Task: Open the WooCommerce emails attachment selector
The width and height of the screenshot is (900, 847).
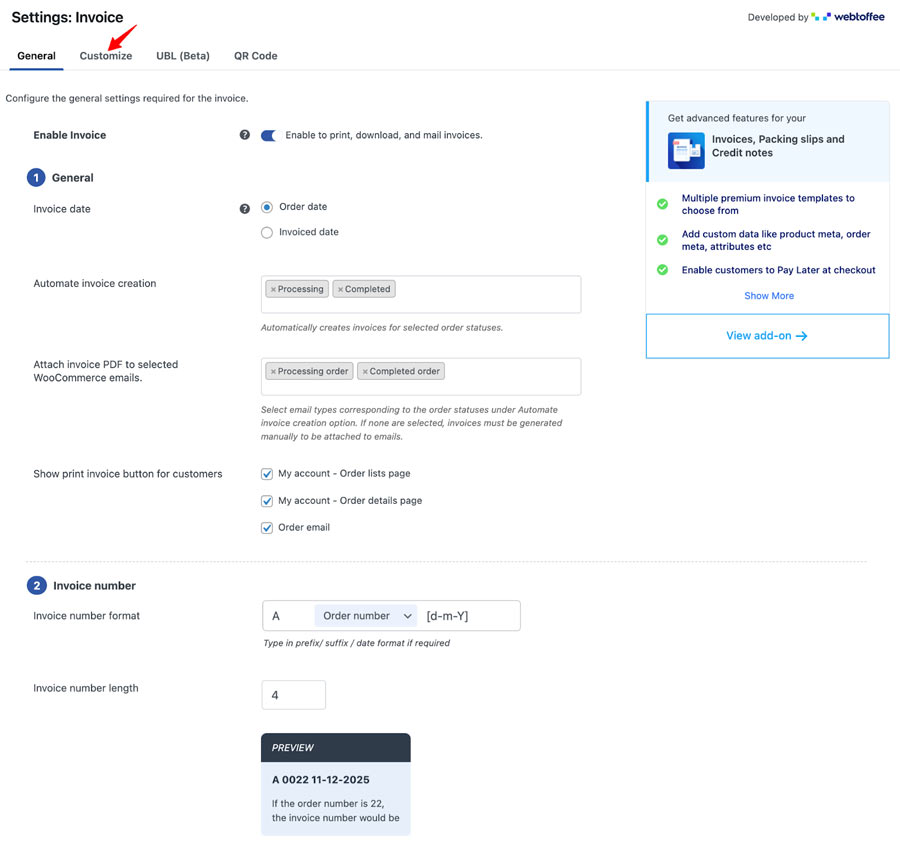Action: click(510, 376)
